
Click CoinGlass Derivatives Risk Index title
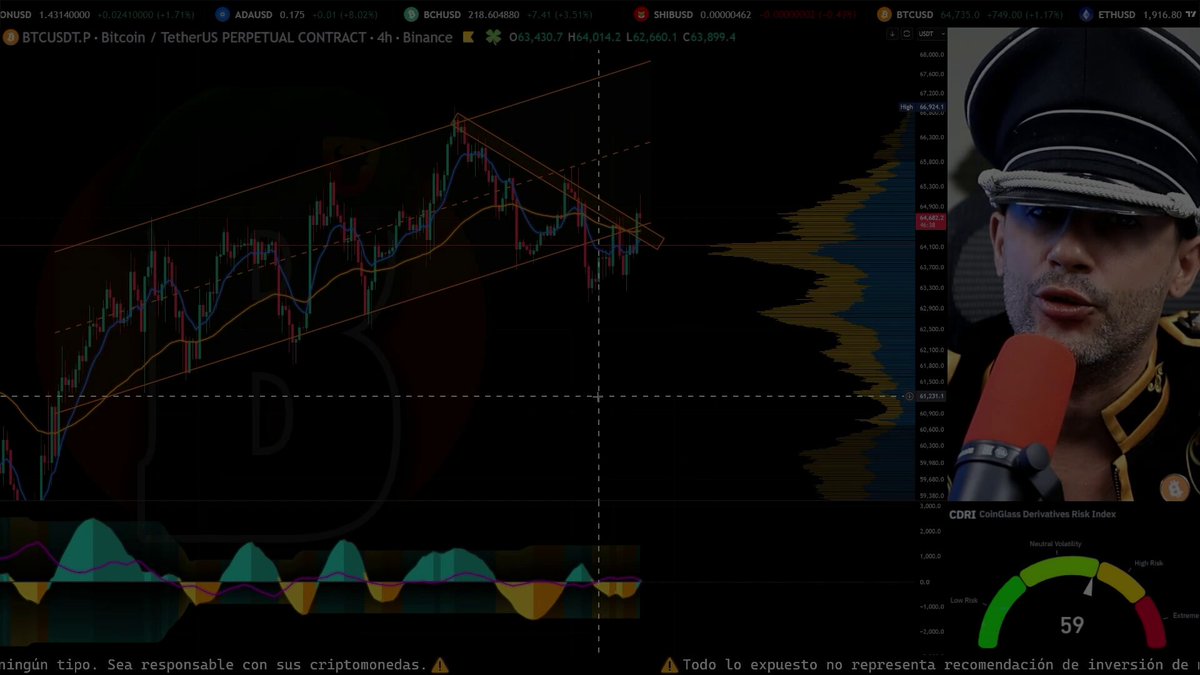pos(1048,514)
